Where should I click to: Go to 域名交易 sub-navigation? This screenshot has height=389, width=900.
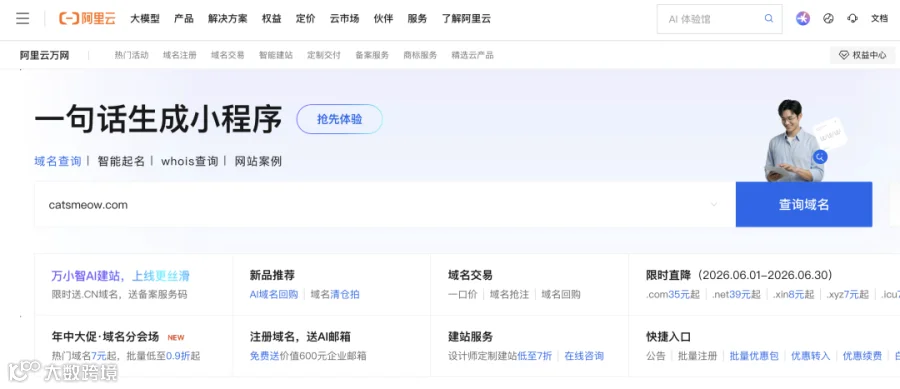click(x=228, y=56)
